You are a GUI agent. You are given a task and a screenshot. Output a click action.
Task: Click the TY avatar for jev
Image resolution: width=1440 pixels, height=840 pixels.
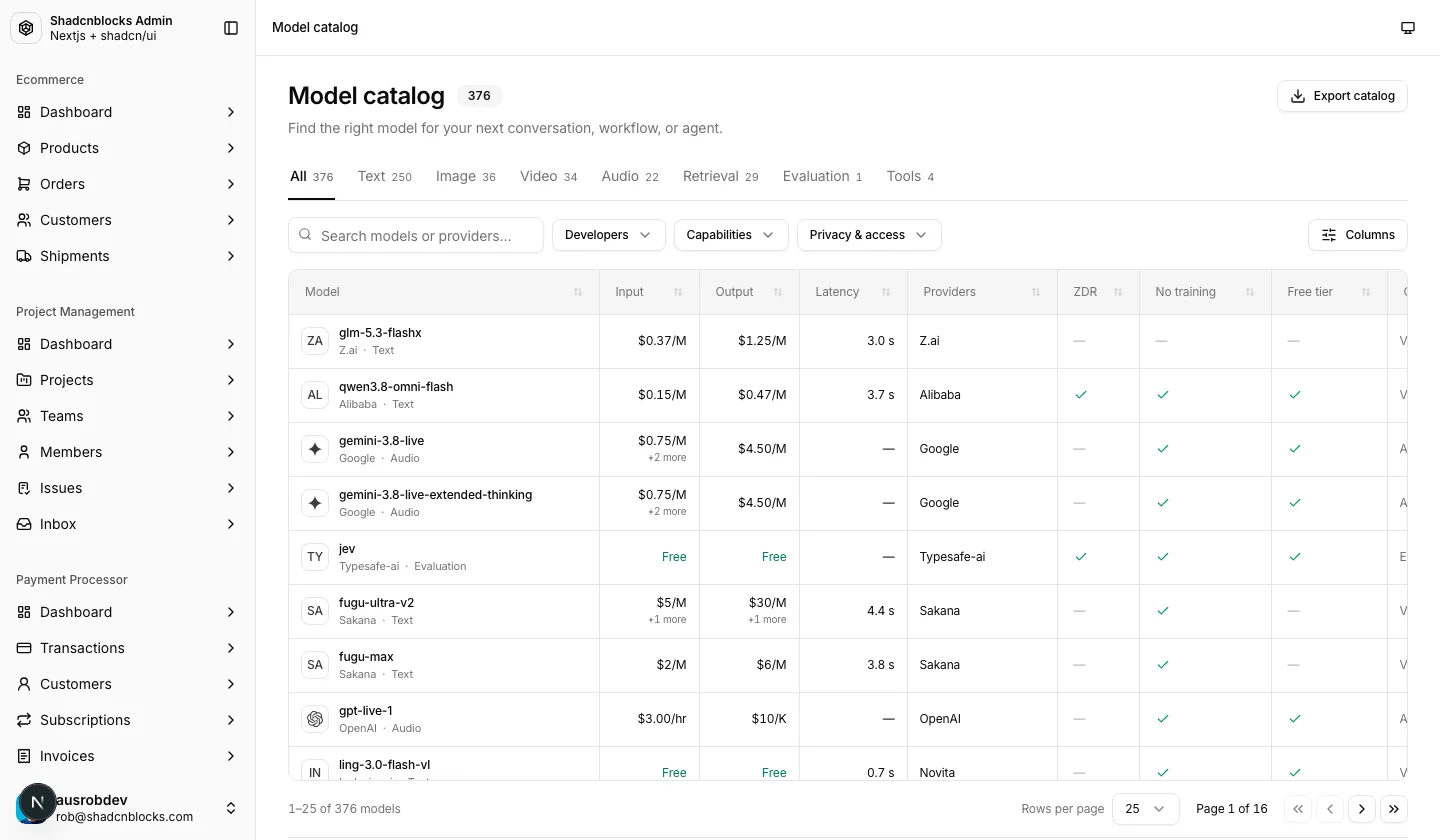(315, 557)
